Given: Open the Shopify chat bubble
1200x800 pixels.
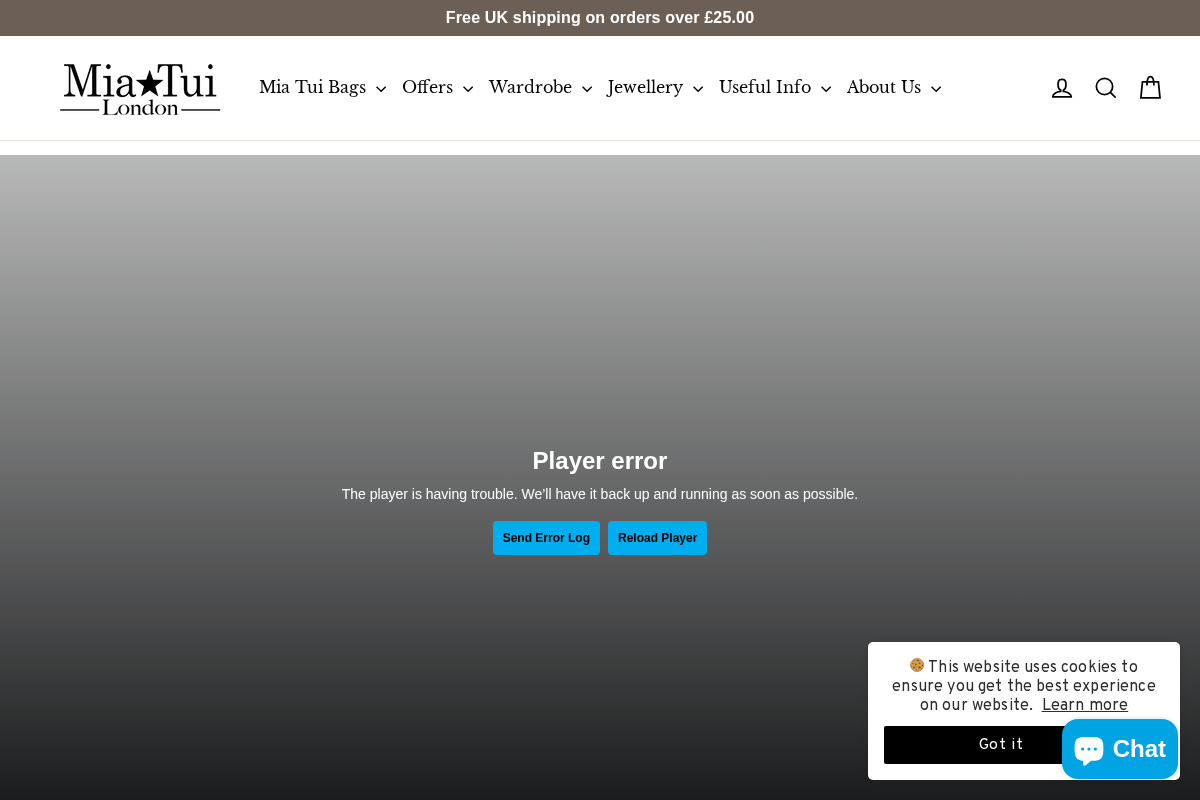Looking at the screenshot, I should 1119,748.
